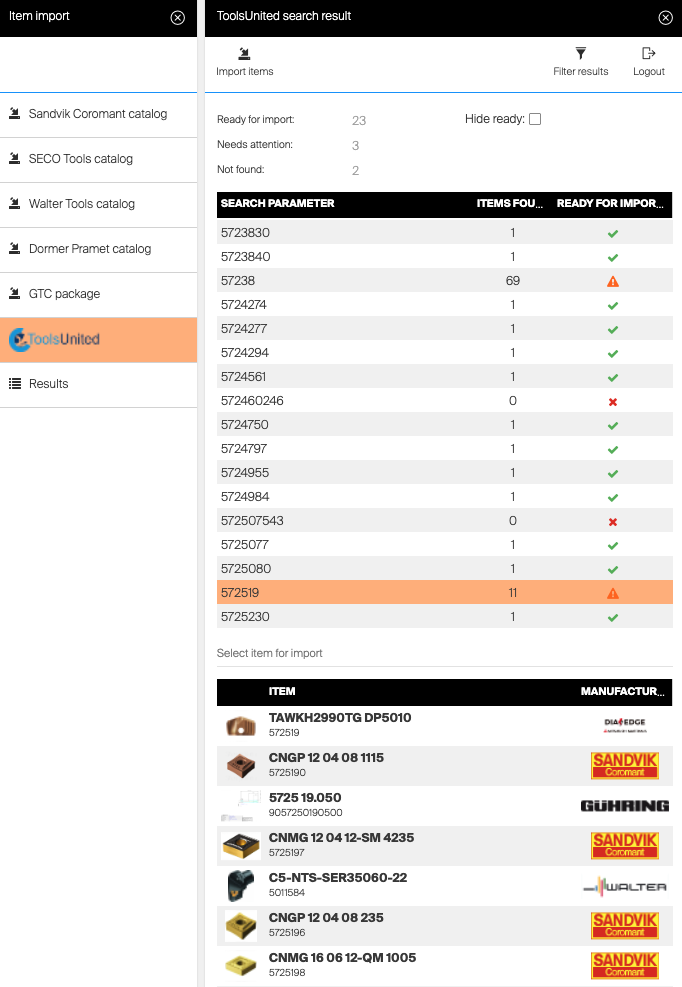Viewport: 682px width, 987px height.
Task: Select the Walter Tools catalog entry
Action: point(82,204)
